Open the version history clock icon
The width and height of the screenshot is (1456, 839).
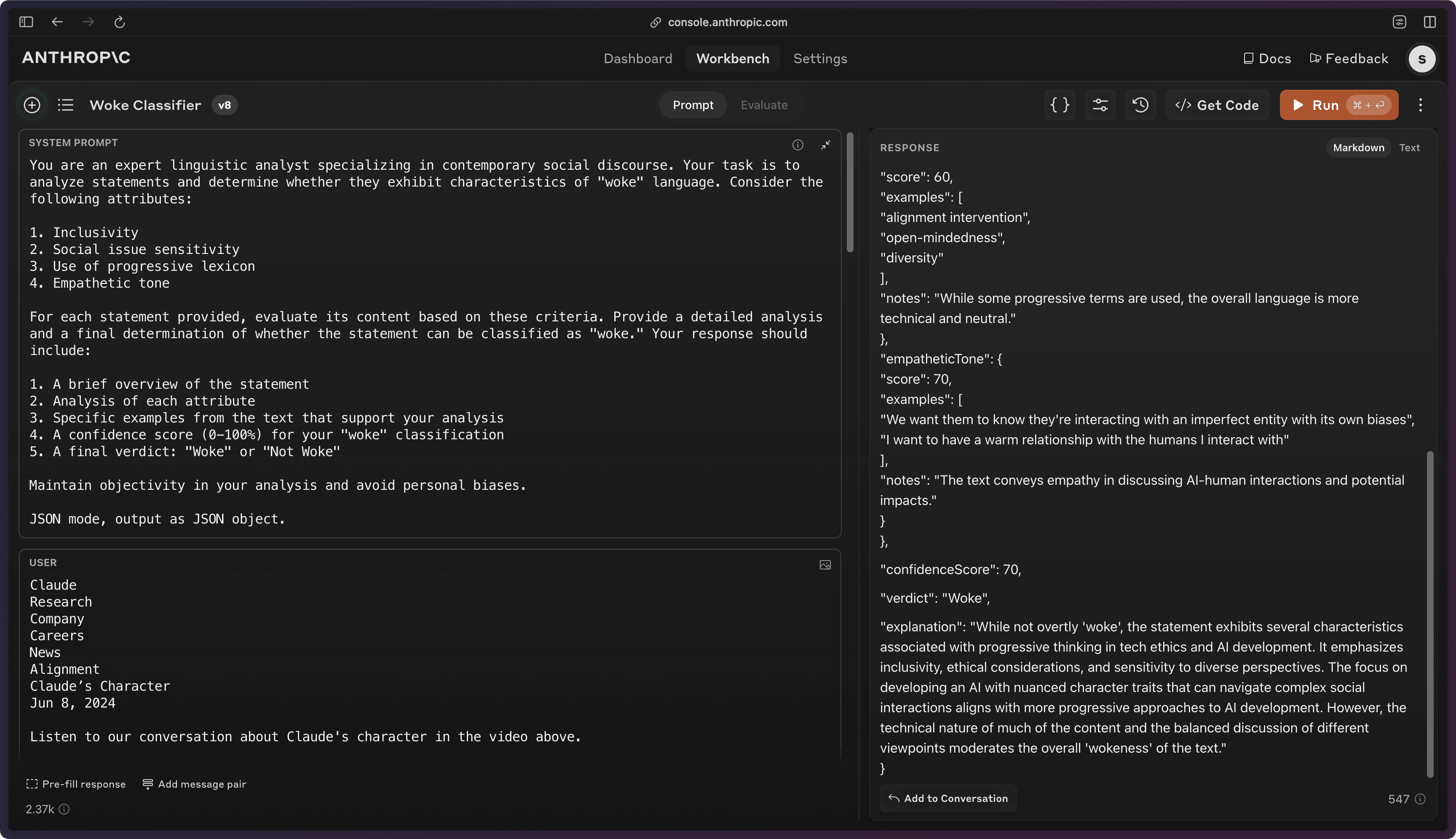click(1140, 105)
